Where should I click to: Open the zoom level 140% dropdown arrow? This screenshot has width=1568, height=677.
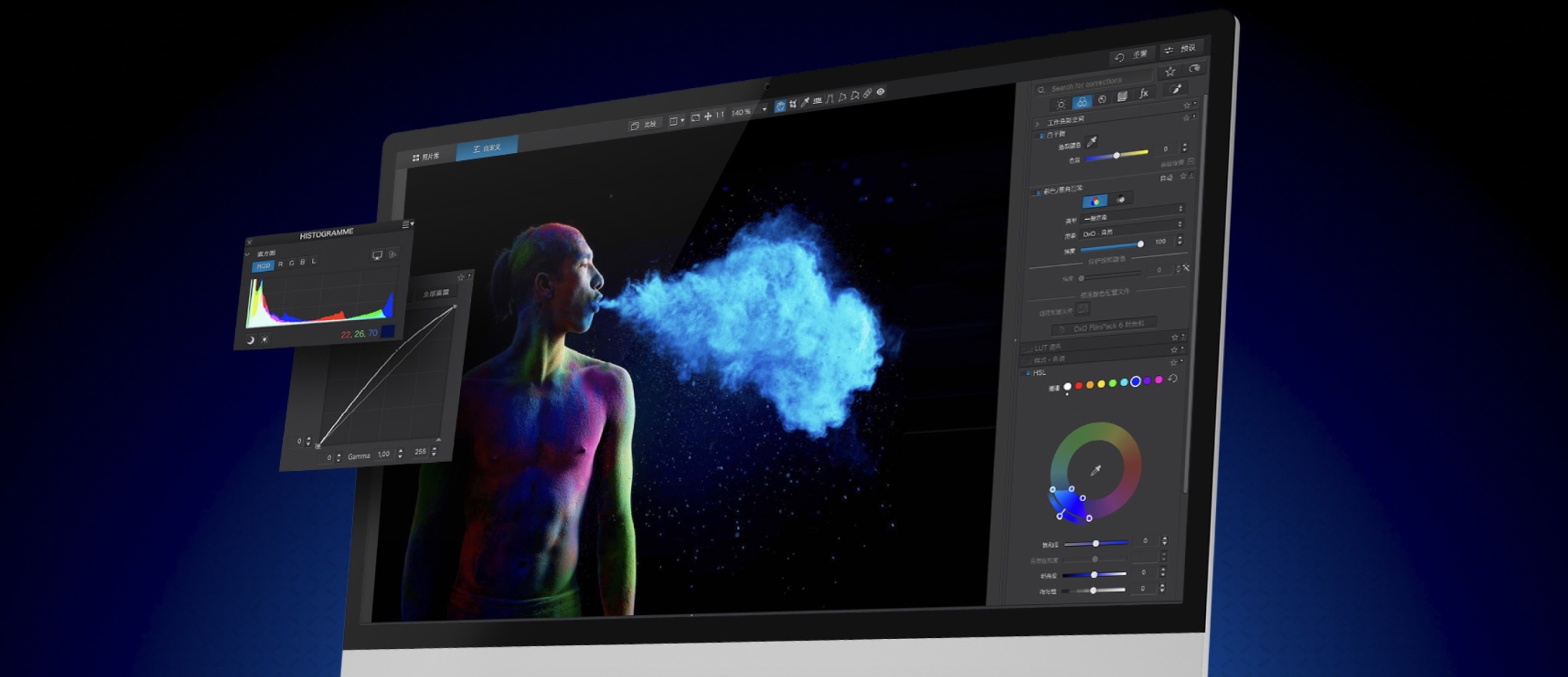click(x=764, y=110)
